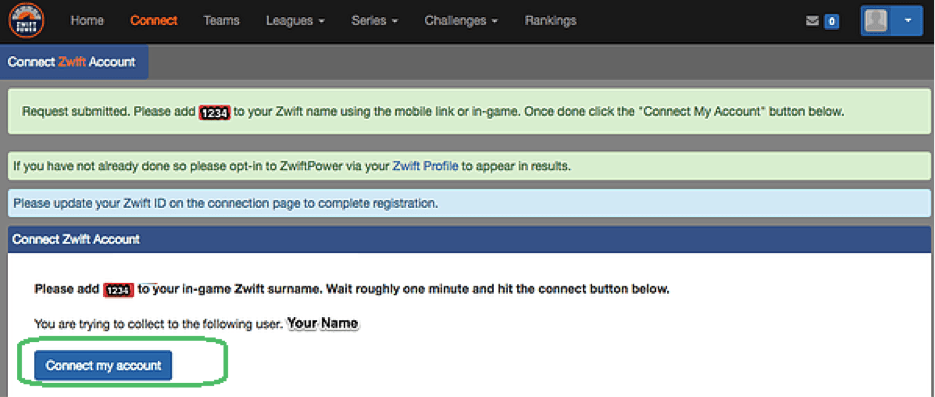
Task: Click the Connect my account button
Action: point(103,365)
